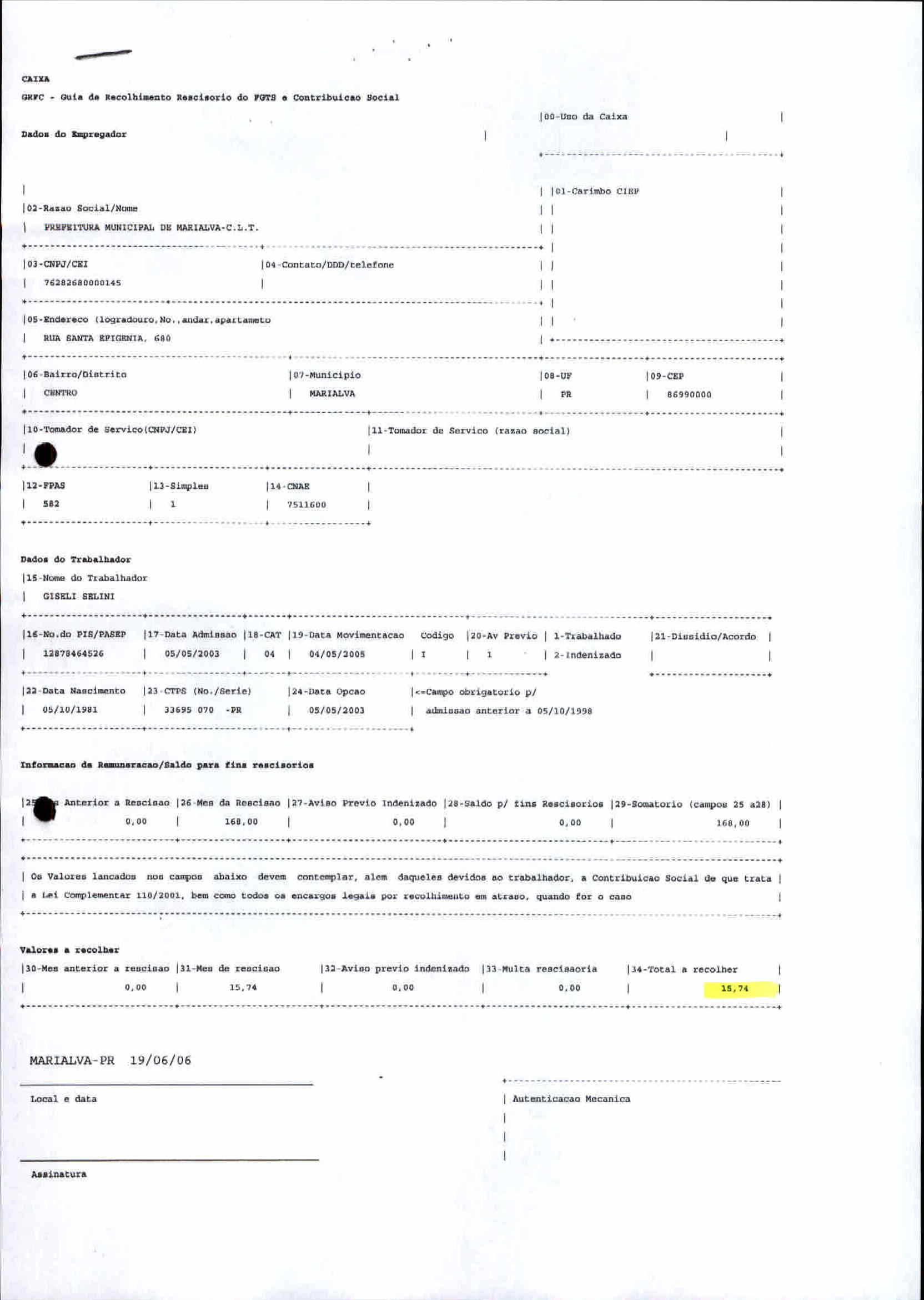Viewport: 924px width, 1300px height.
Task: Select the bairro value CENTRO
Action: click(x=61, y=393)
